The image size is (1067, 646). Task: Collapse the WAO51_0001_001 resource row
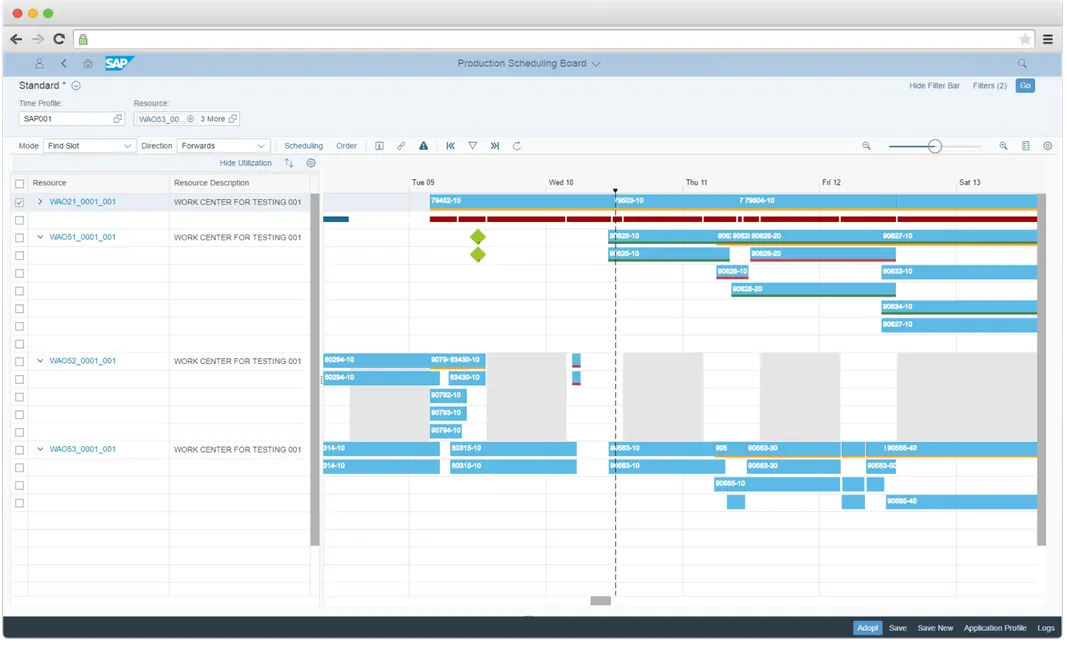(40, 238)
